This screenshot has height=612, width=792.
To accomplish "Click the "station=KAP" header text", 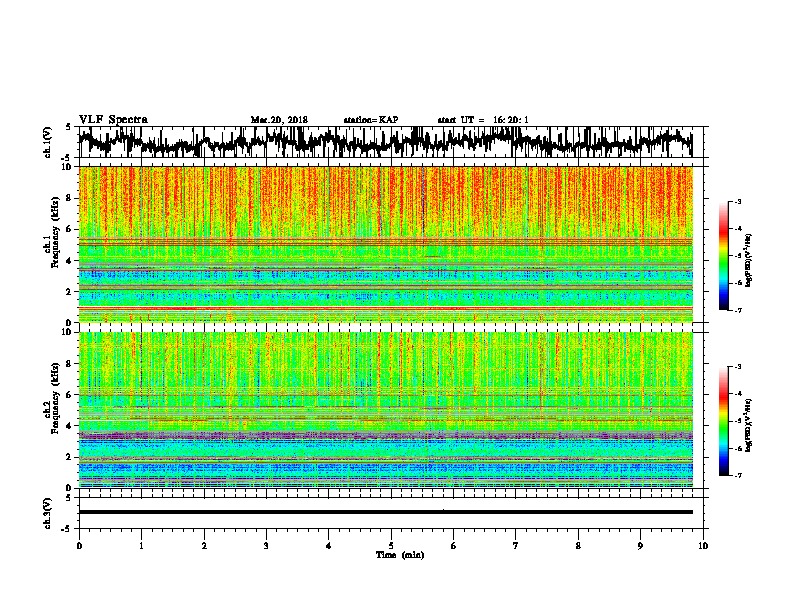I will point(371,120).
